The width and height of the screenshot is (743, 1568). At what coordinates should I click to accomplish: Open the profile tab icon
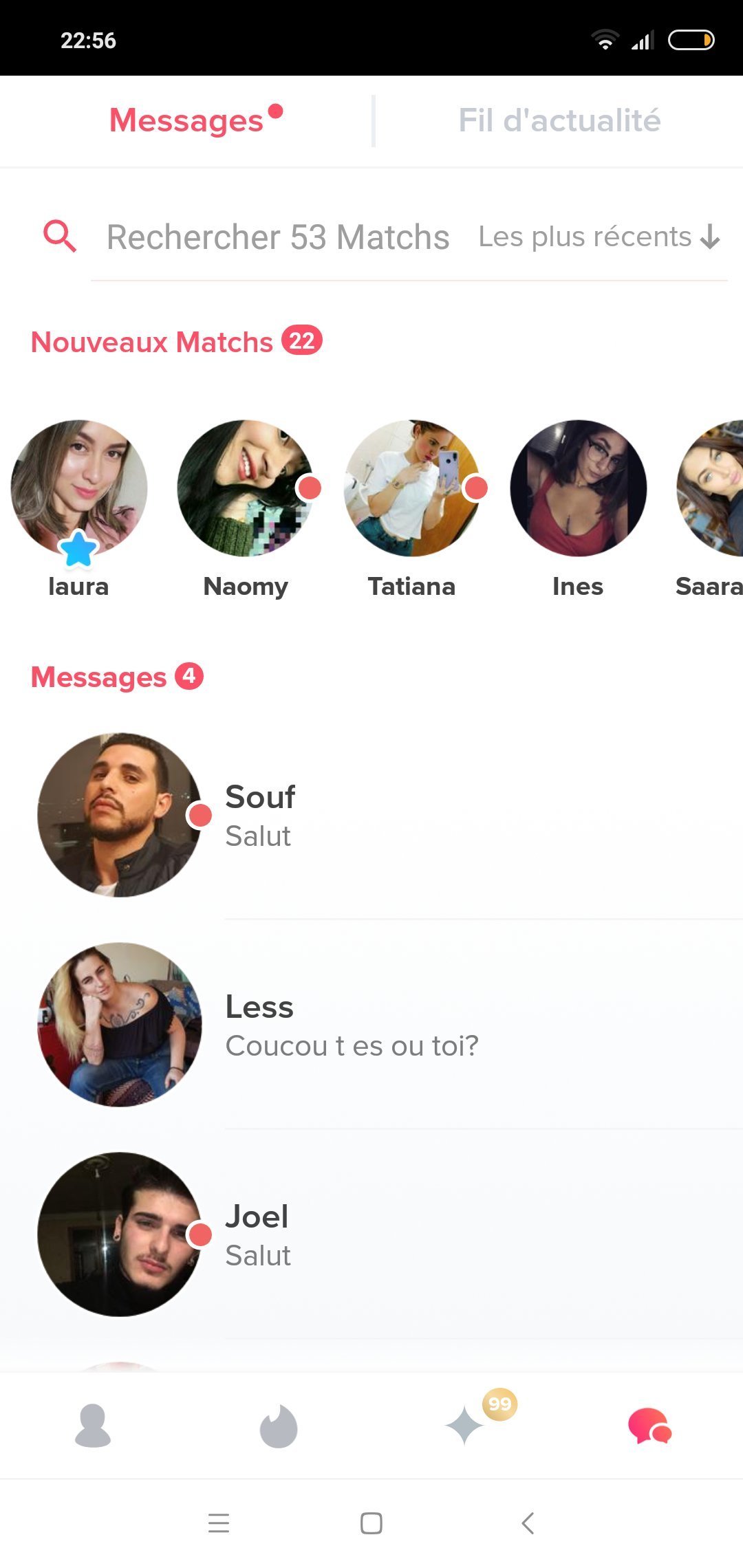[x=93, y=1426]
